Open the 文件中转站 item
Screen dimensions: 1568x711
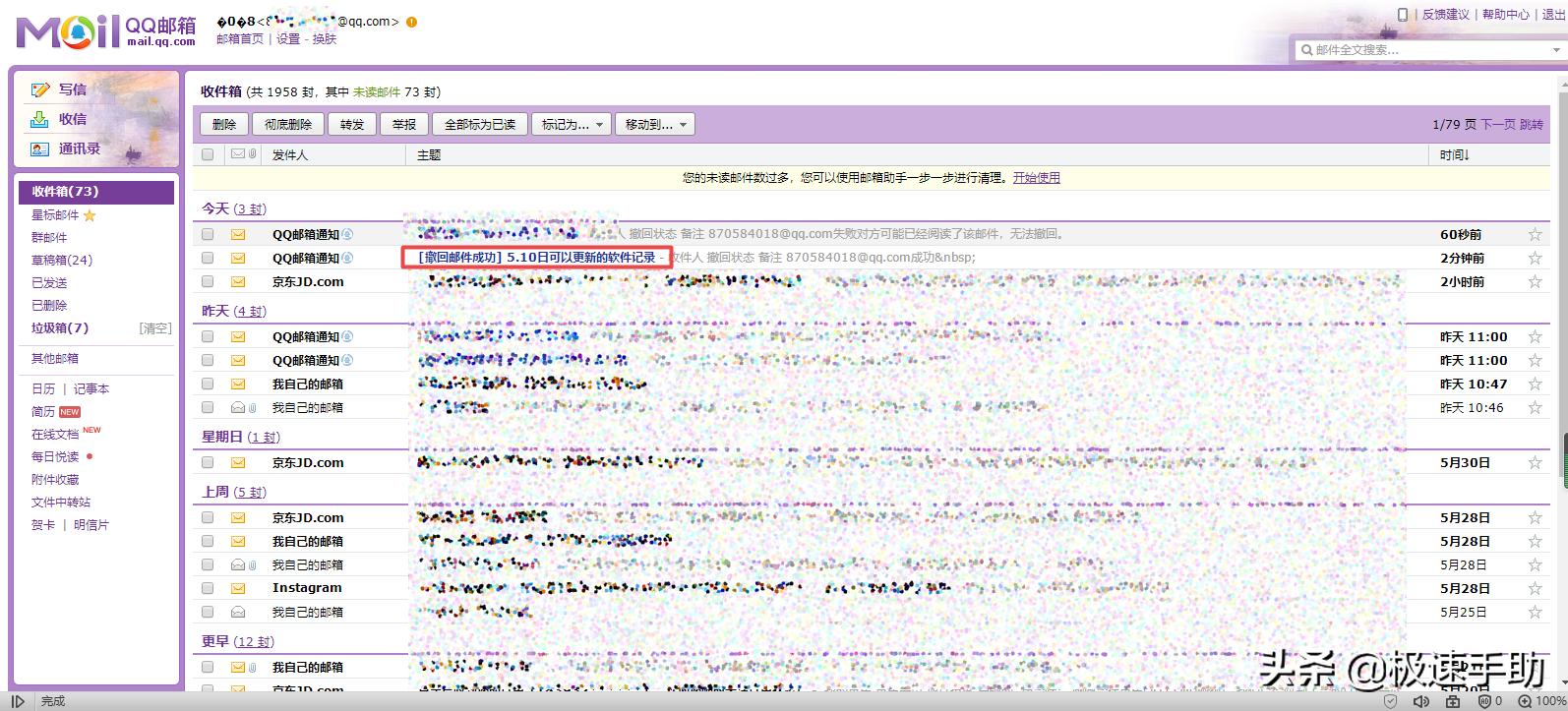tap(61, 503)
